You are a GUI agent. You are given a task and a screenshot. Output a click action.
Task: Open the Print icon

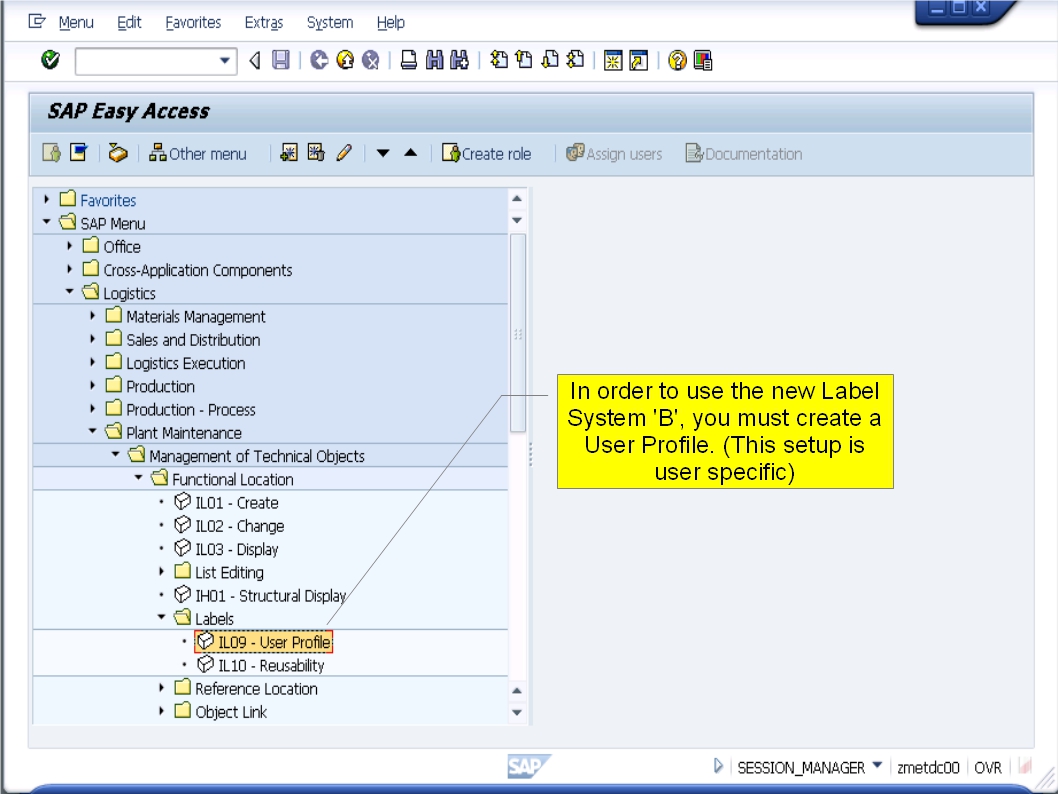click(408, 61)
